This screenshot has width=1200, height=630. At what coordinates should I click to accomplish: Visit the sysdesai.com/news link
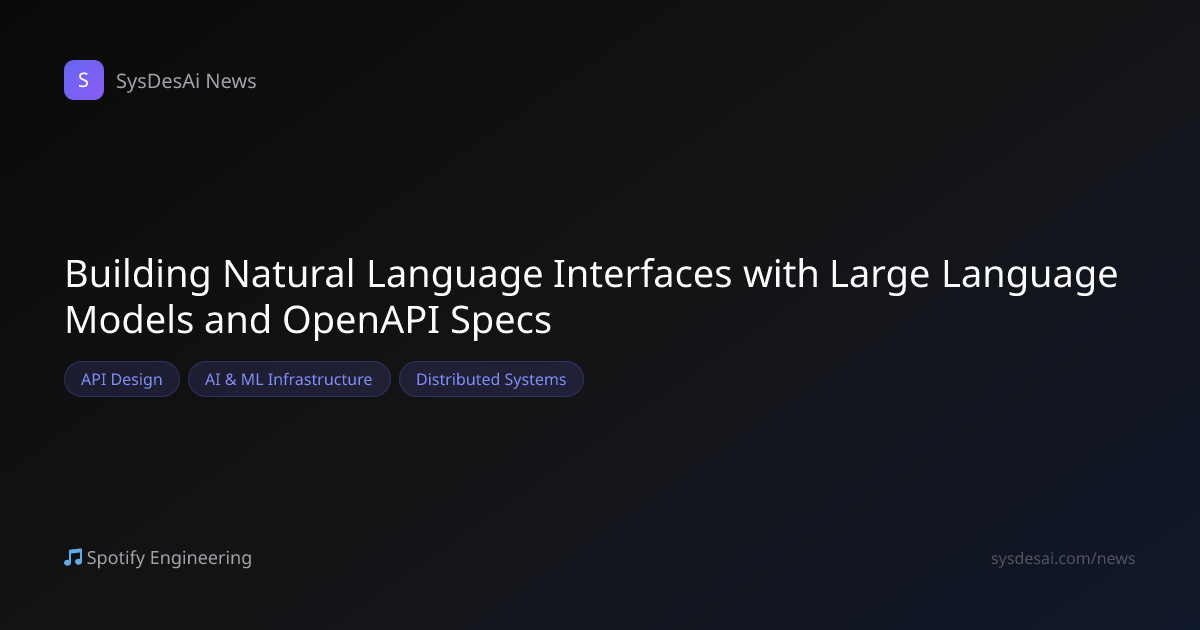coord(1063,558)
